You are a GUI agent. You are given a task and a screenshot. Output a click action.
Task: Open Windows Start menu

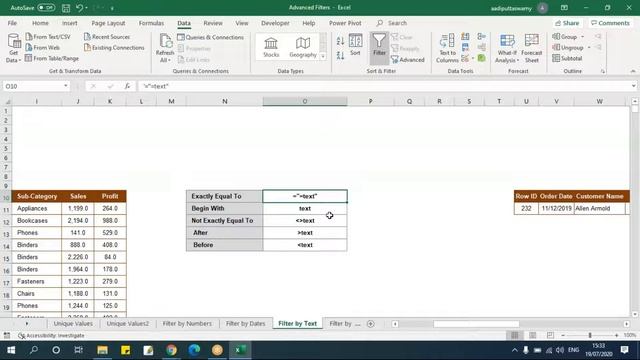point(11,350)
